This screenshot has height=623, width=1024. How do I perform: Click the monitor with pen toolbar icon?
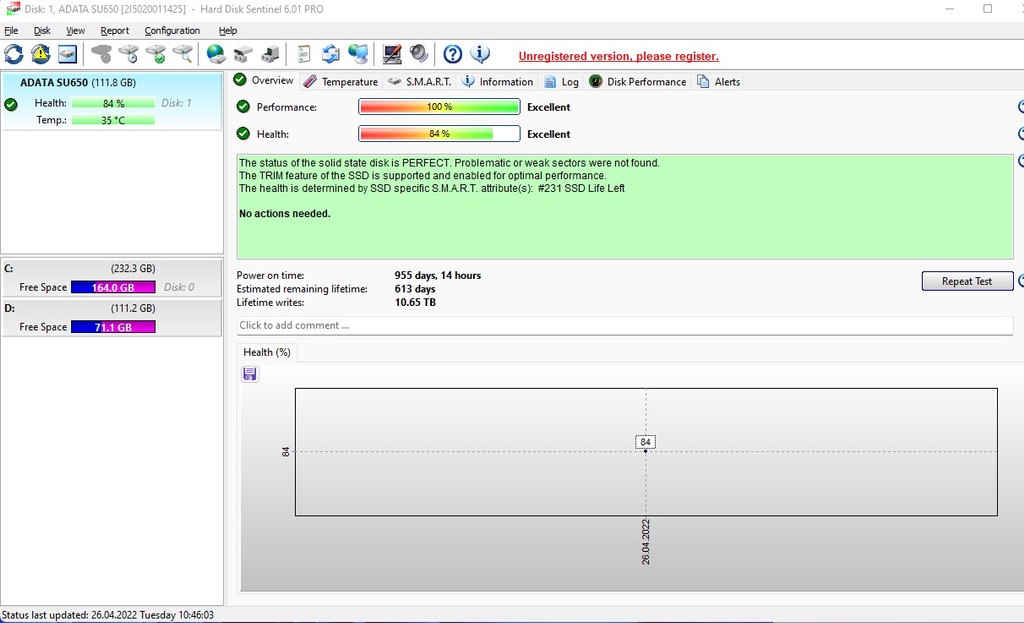point(392,54)
